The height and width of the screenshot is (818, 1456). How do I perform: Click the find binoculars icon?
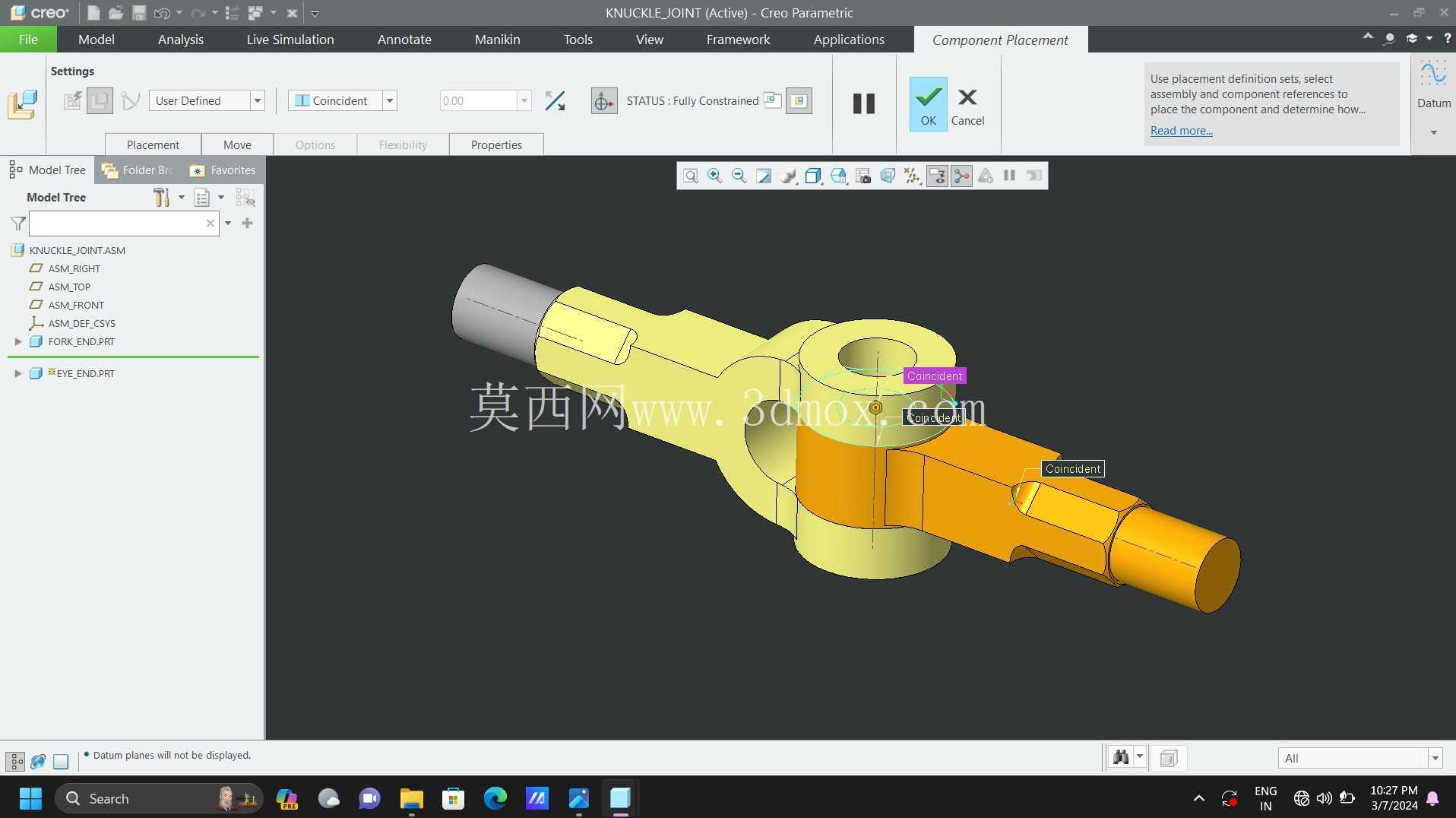(1121, 757)
